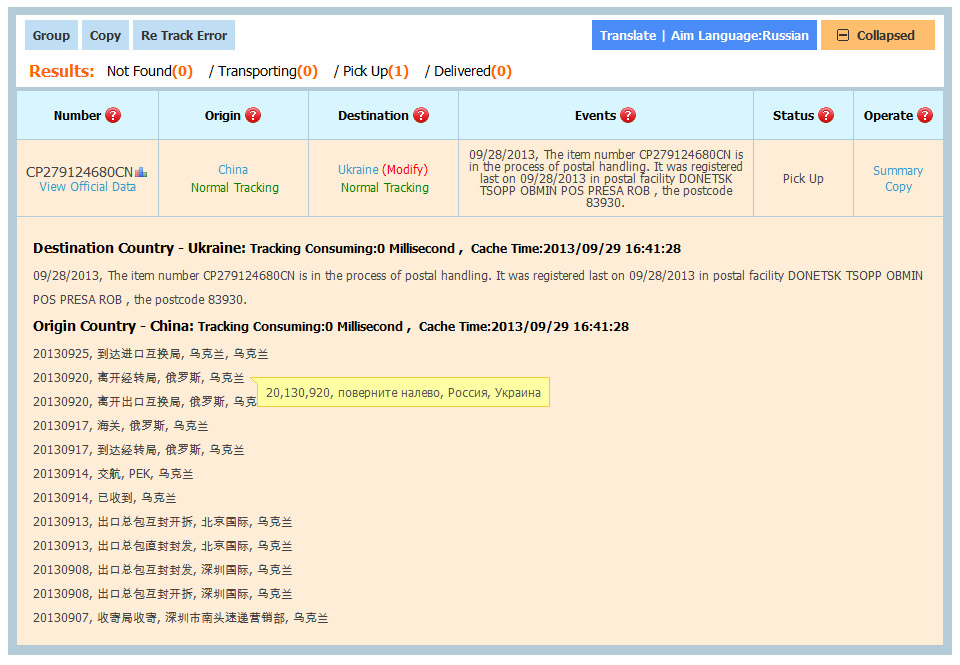Collapse the results with the Collapsed button

[x=877, y=35]
